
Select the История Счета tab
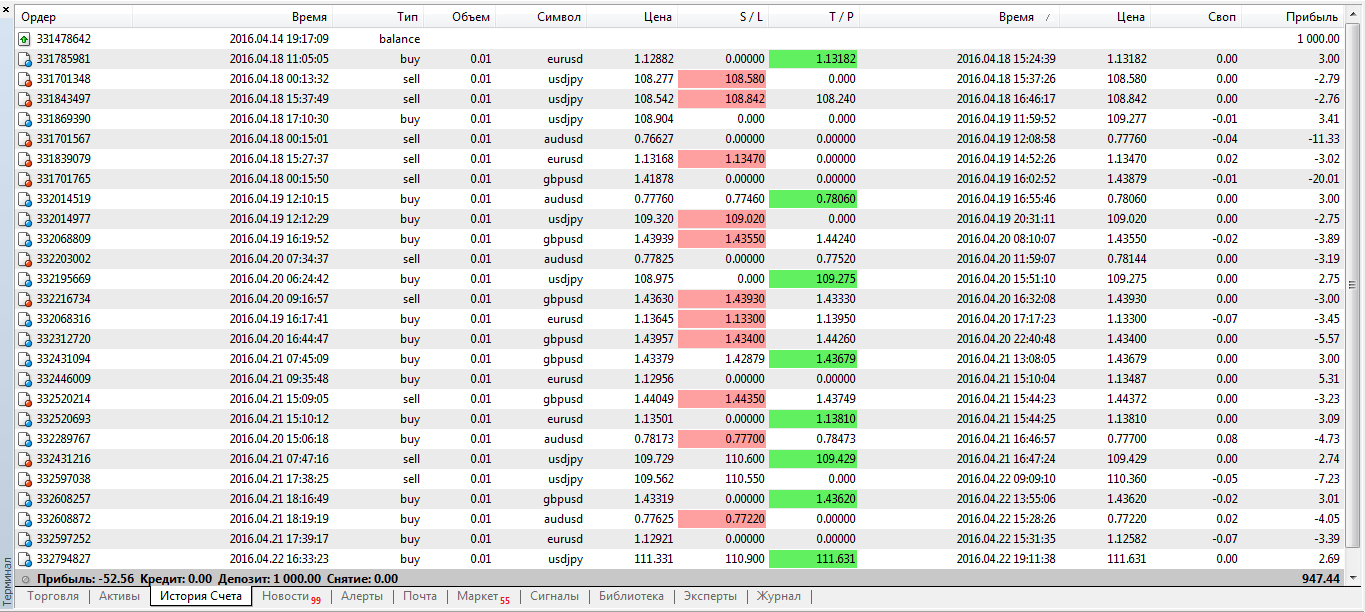point(201,596)
